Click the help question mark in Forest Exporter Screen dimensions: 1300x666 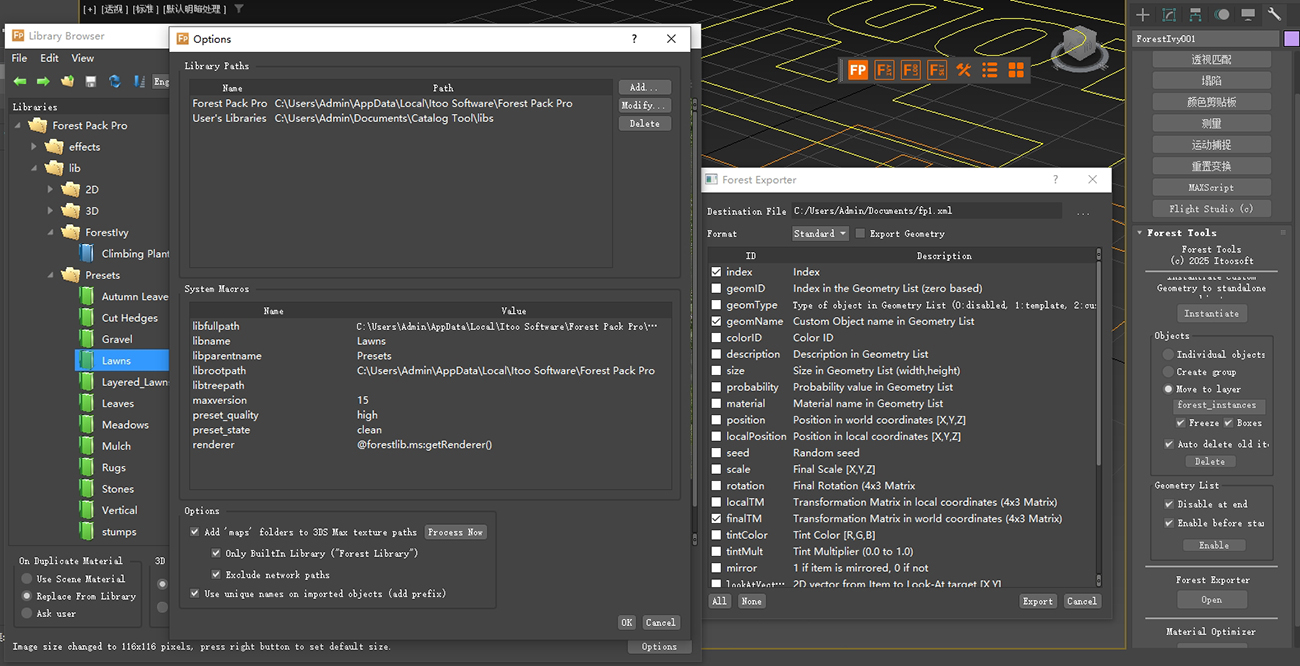[1056, 180]
